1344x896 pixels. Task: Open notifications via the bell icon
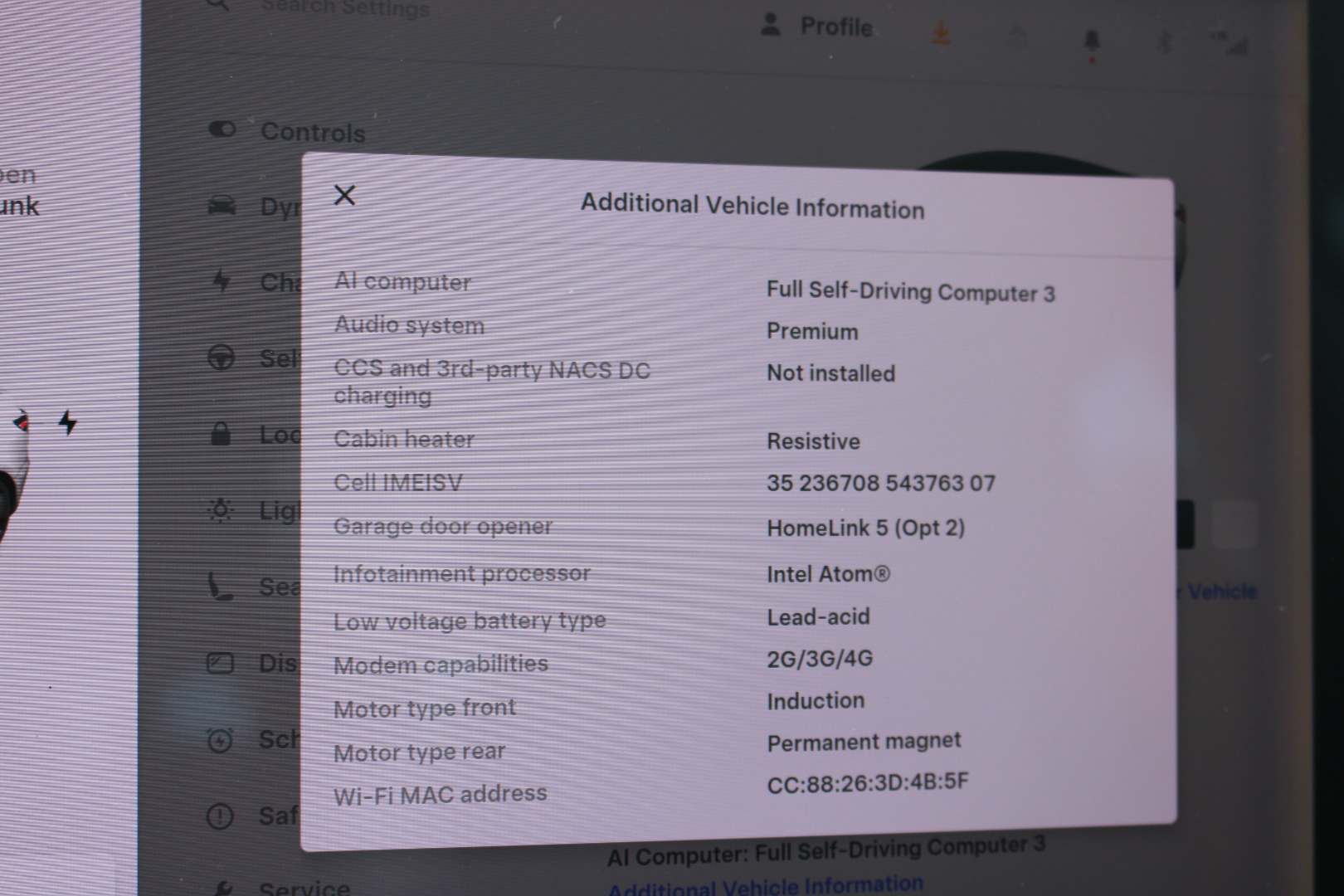tap(1092, 41)
